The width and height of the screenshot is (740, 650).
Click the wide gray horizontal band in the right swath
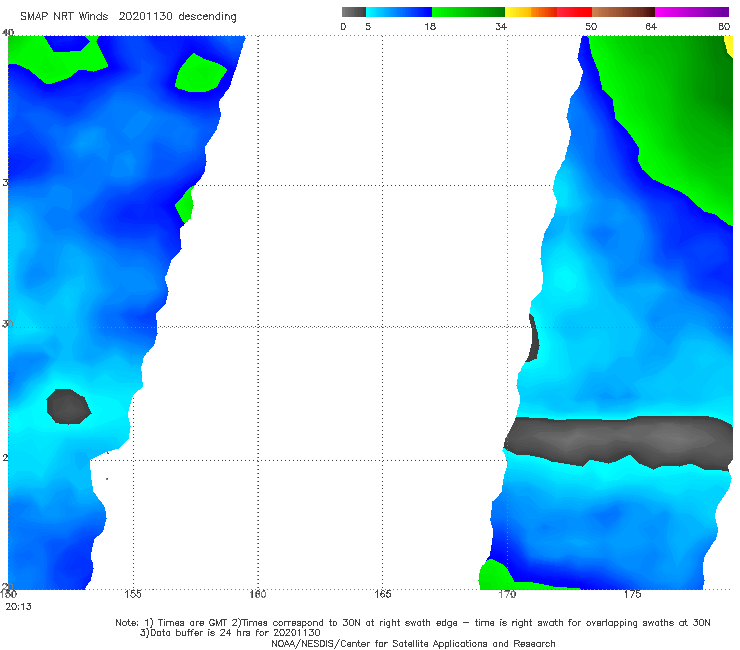(618, 441)
